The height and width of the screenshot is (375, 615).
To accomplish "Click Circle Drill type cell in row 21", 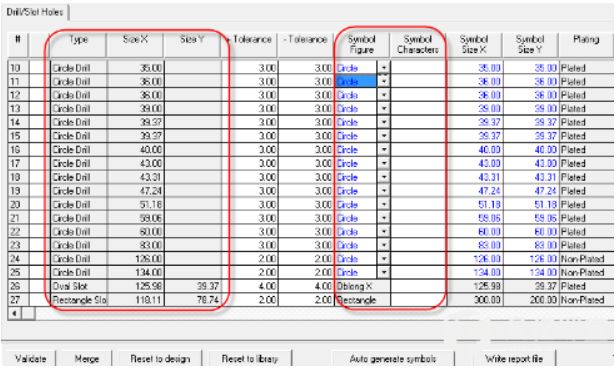I will (x=78, y=218).
